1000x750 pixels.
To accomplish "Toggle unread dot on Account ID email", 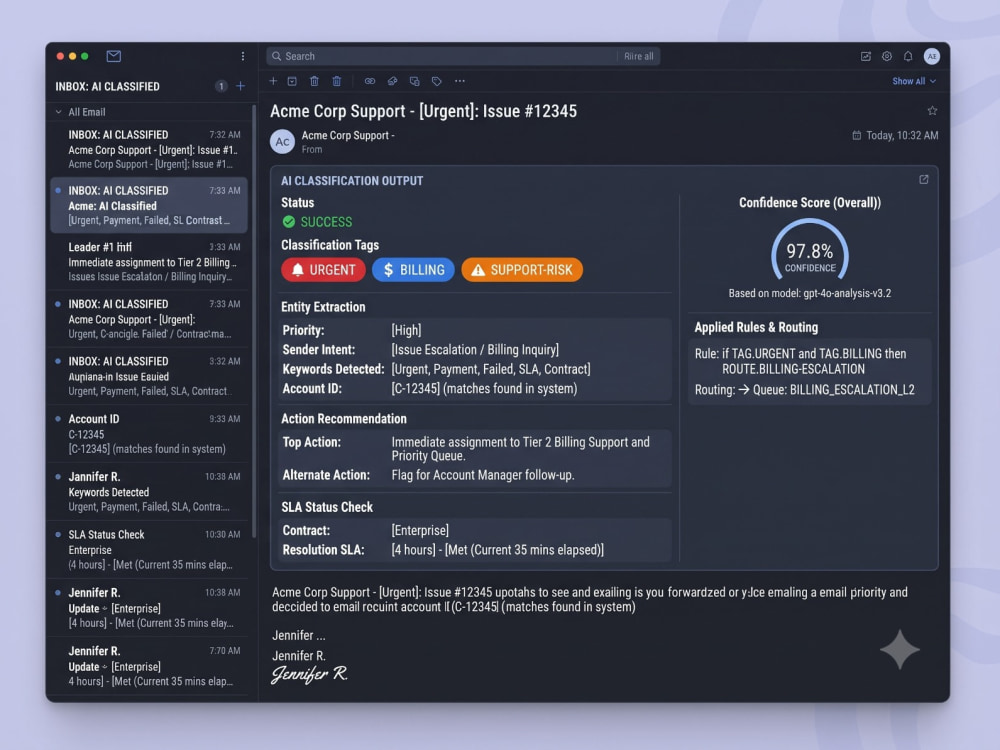I will point(58,419).
